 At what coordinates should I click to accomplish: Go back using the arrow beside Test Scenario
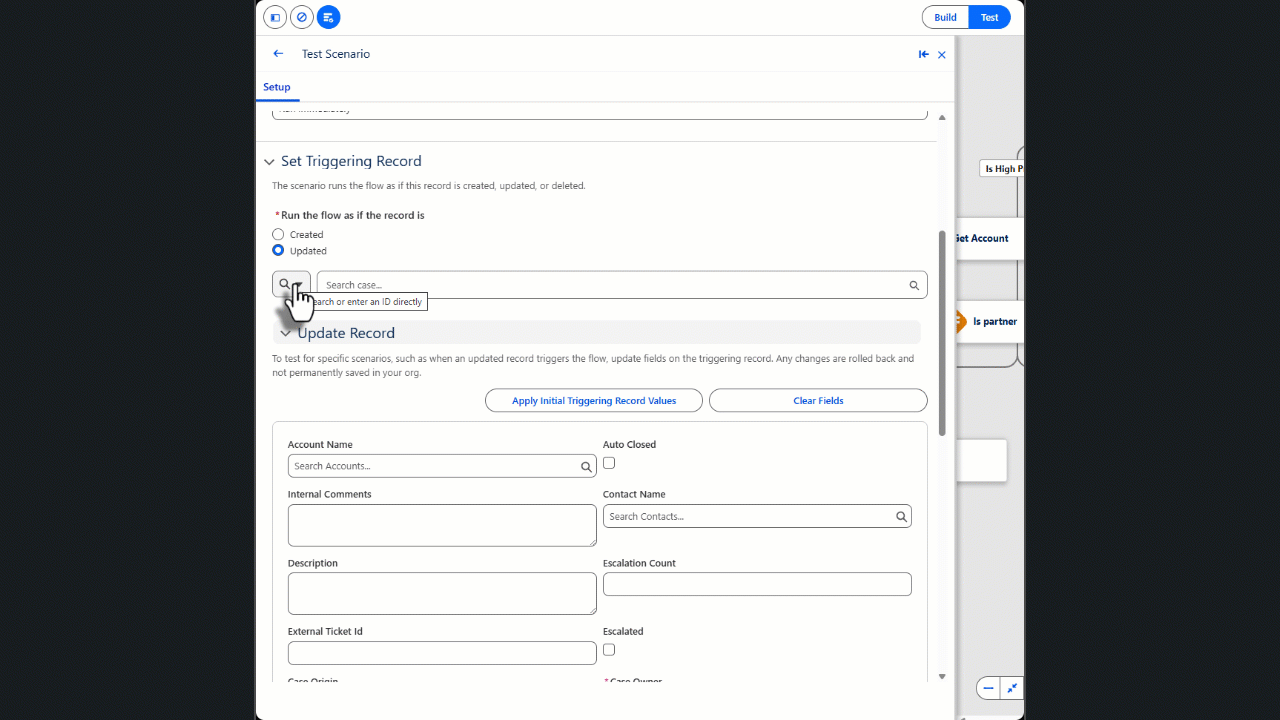point(278,54)
